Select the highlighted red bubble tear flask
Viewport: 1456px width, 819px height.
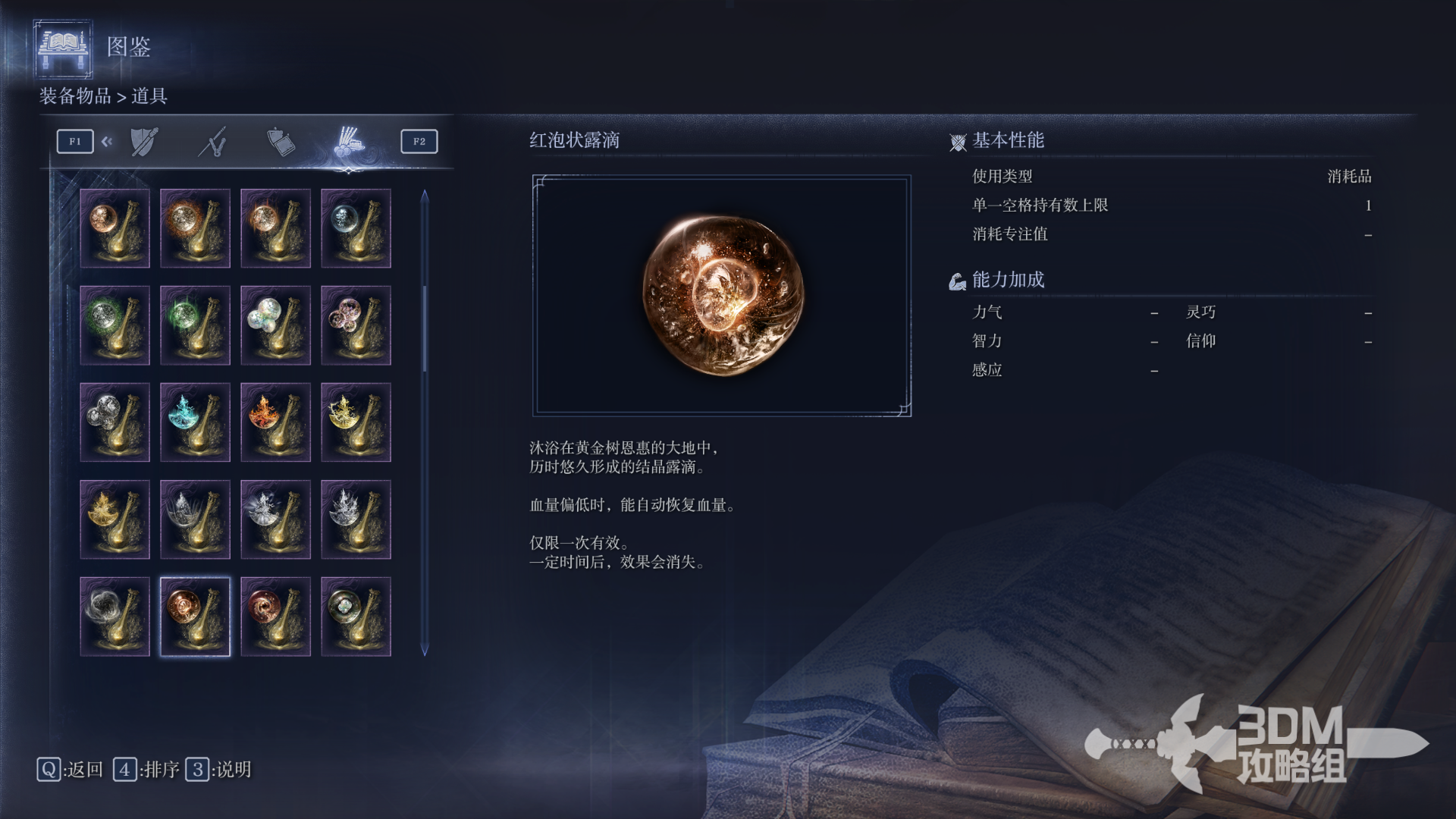[195, 617]
